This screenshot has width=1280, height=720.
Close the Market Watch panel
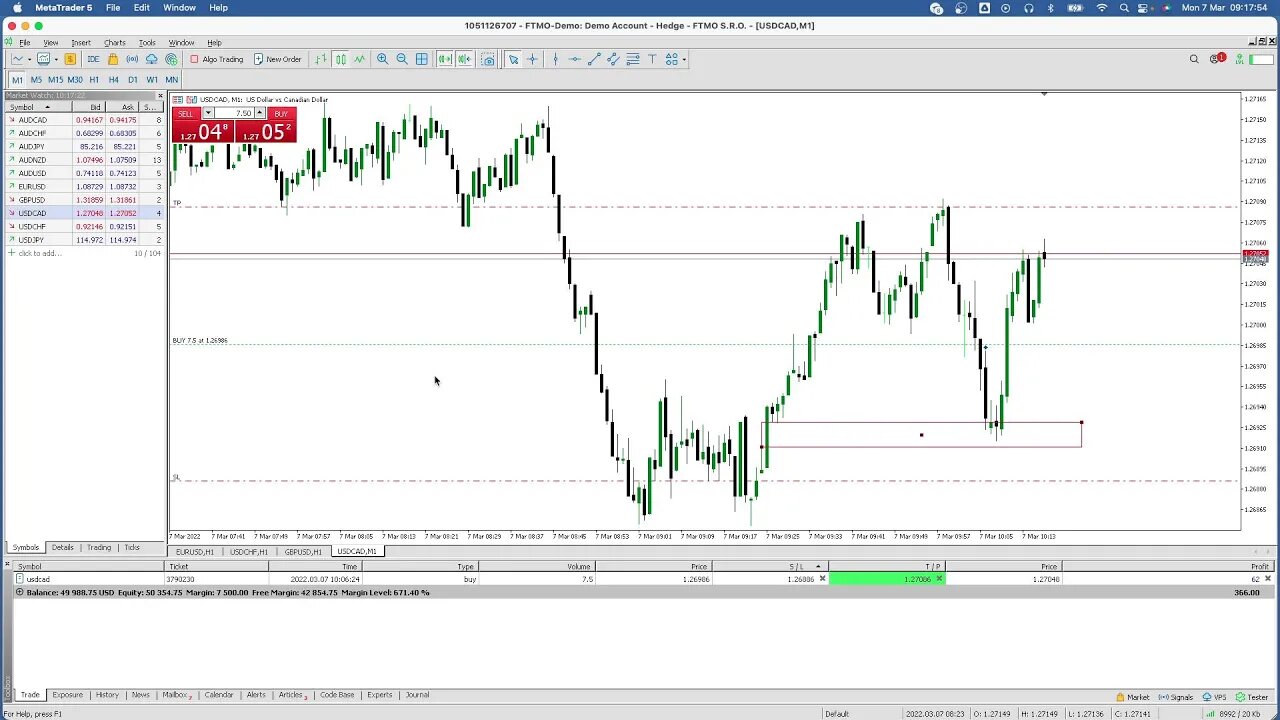160,96
